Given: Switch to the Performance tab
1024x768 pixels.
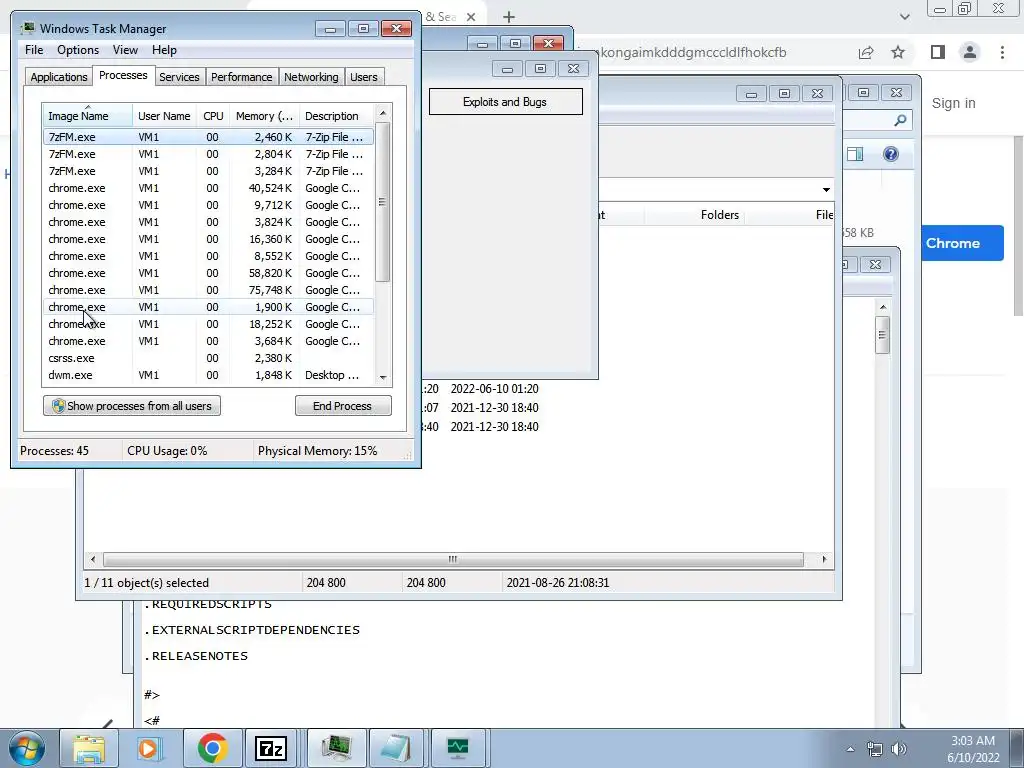Looking at the screenshot, I should pyautogui.click(x=241, y=77).
